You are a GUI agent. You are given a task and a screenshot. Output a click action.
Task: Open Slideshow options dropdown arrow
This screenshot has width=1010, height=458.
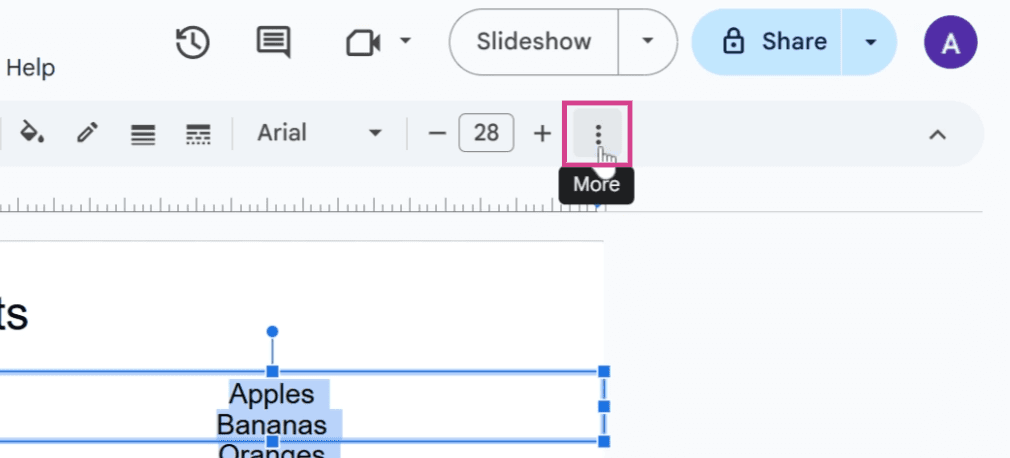pos(647,42)
